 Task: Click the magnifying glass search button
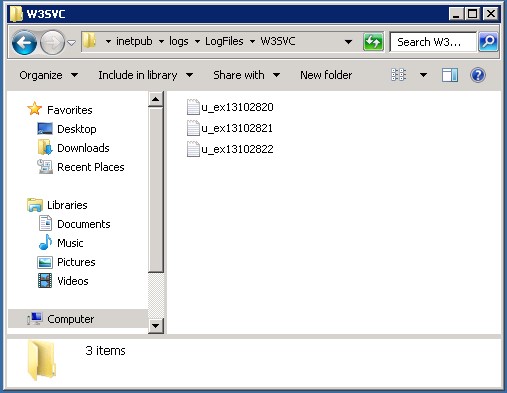488,42
